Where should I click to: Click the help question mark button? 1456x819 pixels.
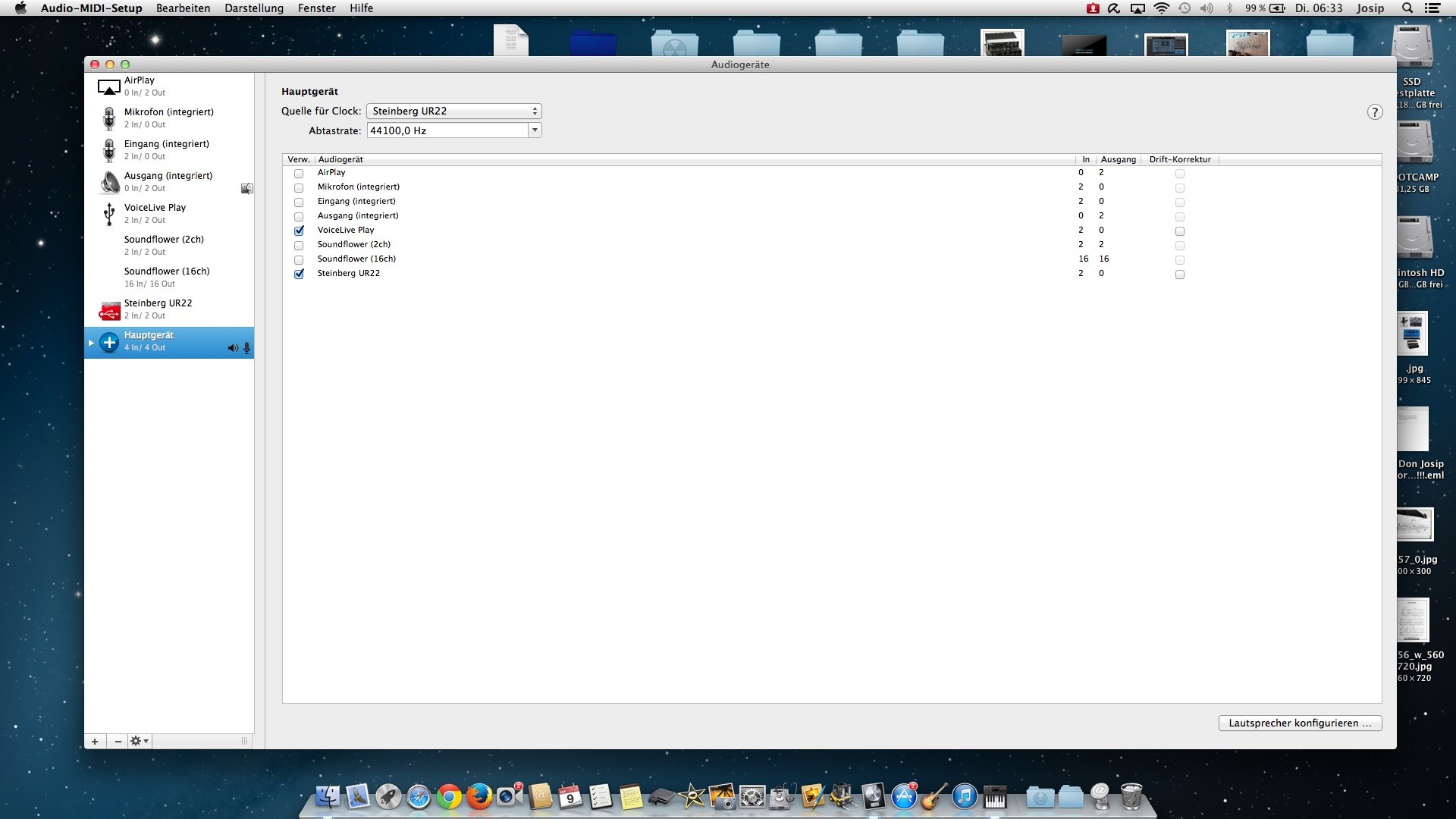click(1375, 112)
